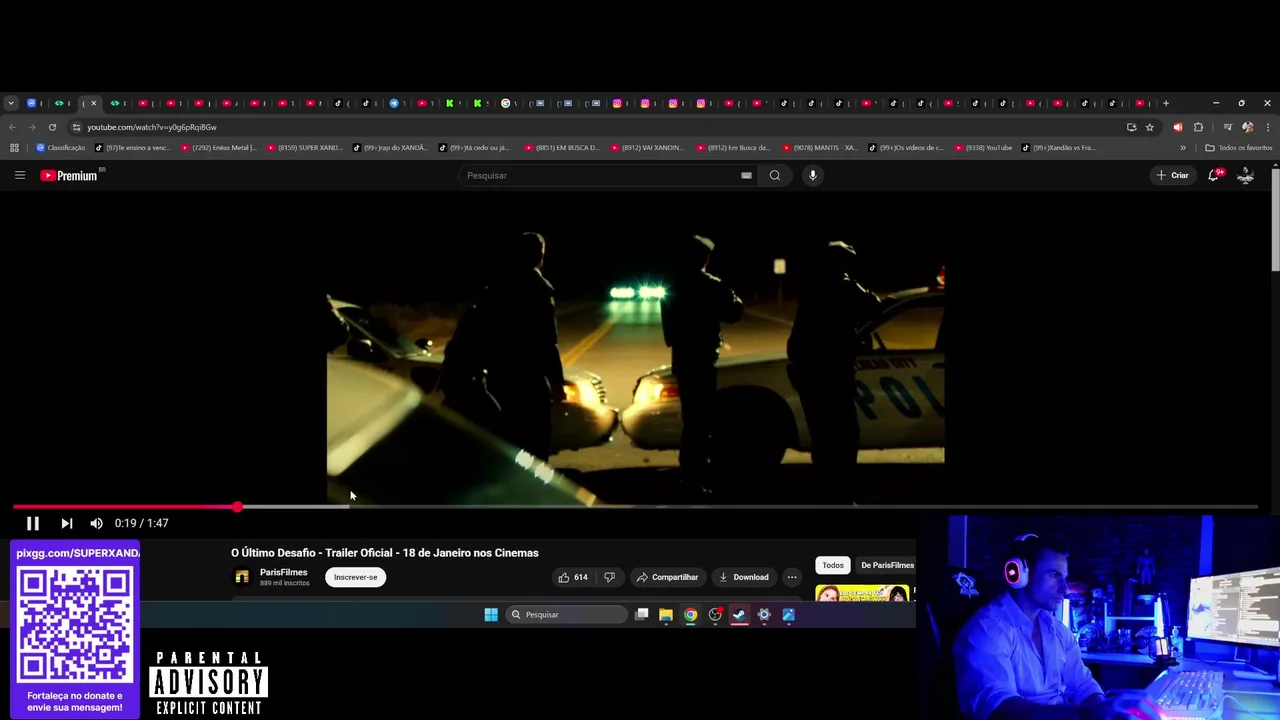Click the video player frame
Screen dimensions: 1280x720
pos(636,350)
